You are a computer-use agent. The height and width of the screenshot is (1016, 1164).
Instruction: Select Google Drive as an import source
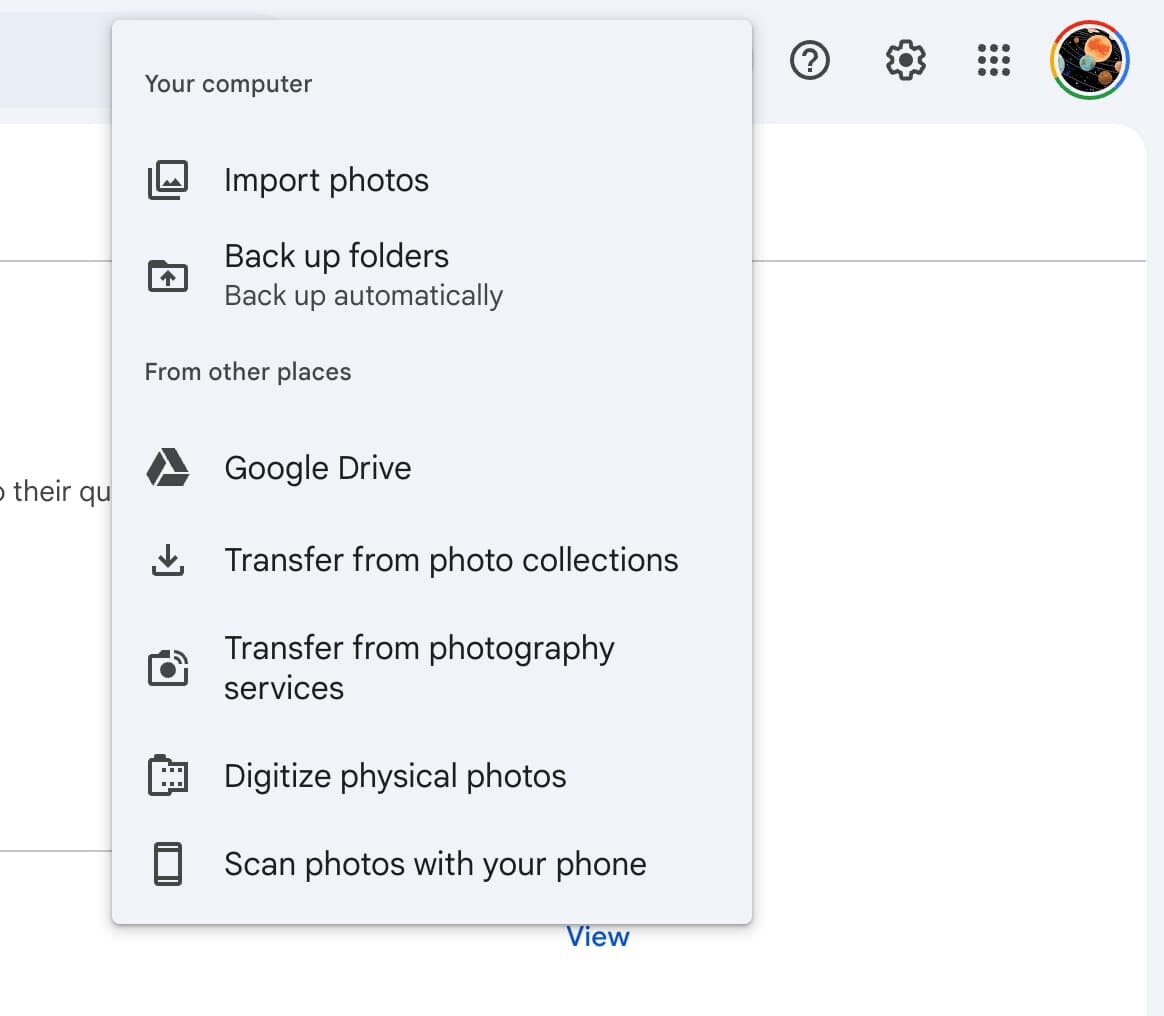pyautogui.click(x=318, y=467)
